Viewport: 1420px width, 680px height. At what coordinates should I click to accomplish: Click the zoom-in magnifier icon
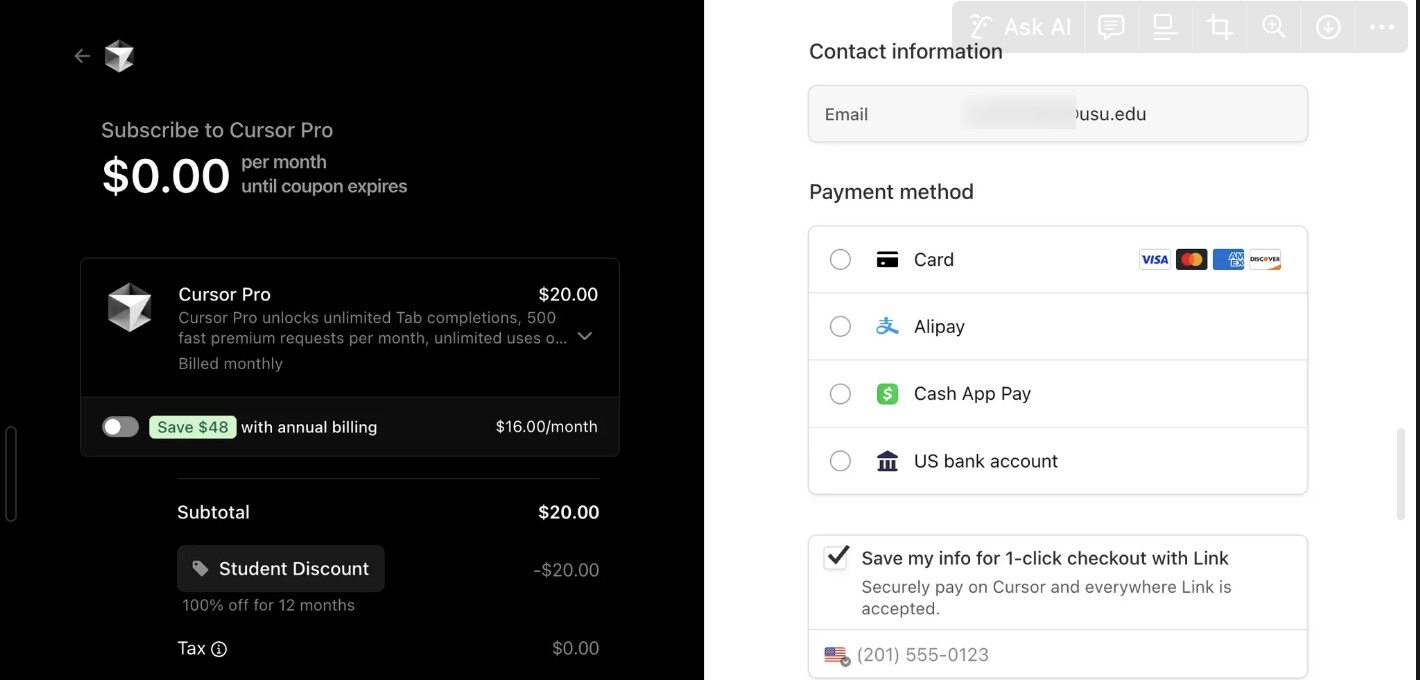(1274, 27)
